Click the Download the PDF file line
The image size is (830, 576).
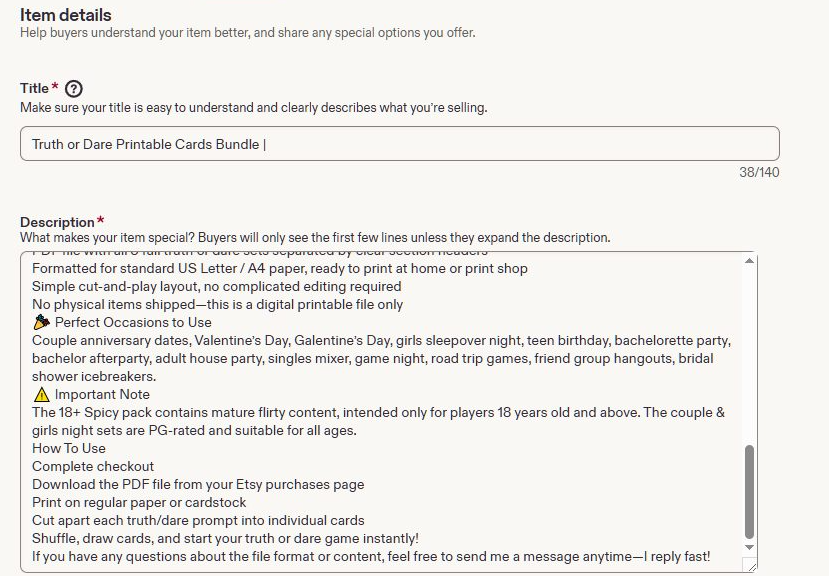(x=198, y=484)
